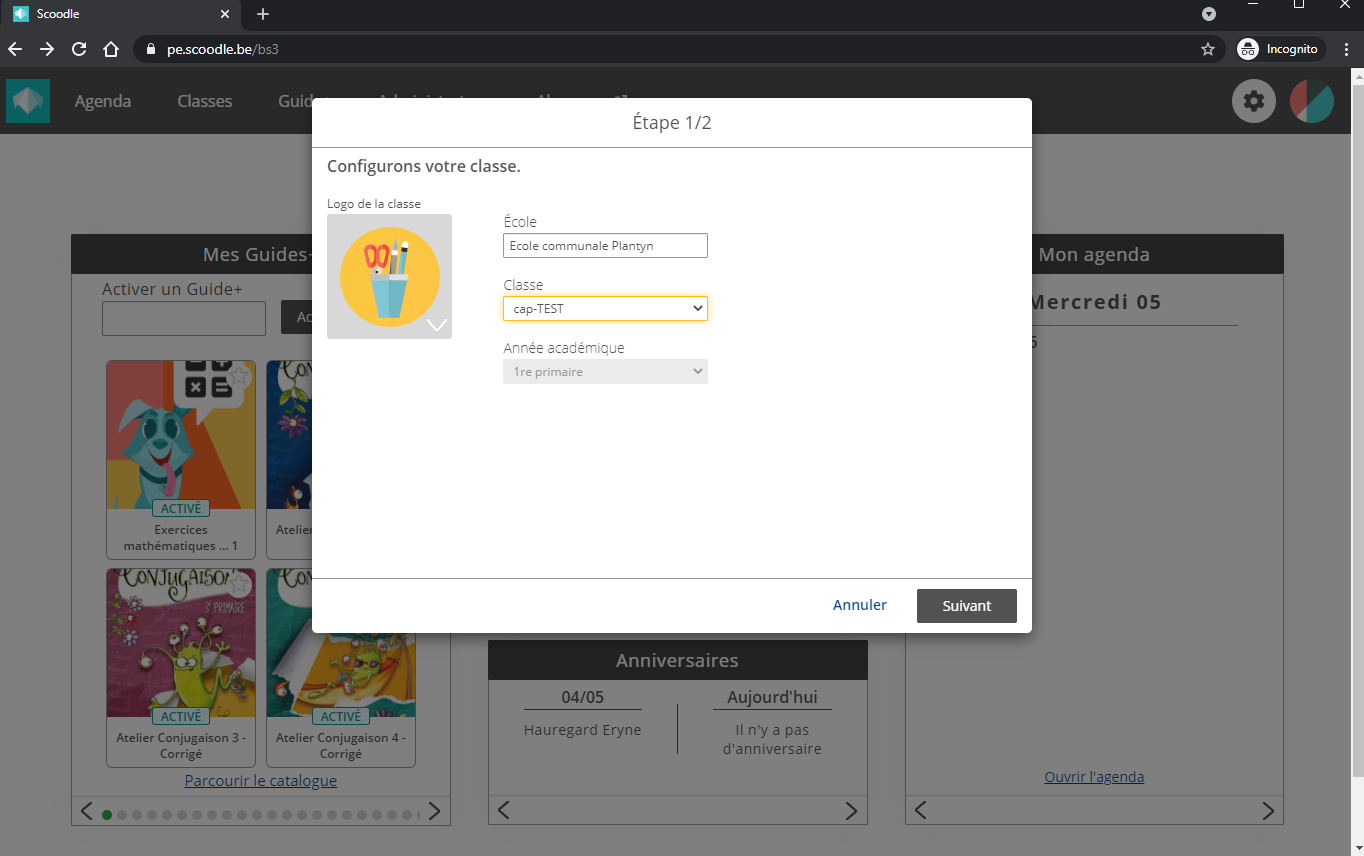
Task: Open new browser tab with plus
Action: point(263,14)
